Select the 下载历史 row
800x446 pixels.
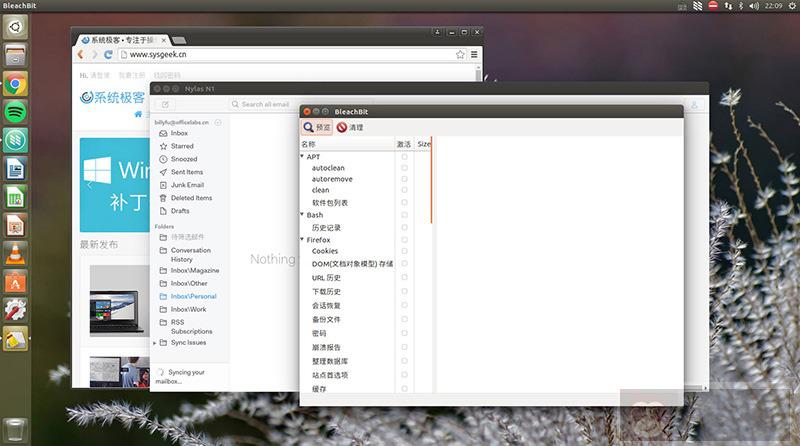[326, 291]
